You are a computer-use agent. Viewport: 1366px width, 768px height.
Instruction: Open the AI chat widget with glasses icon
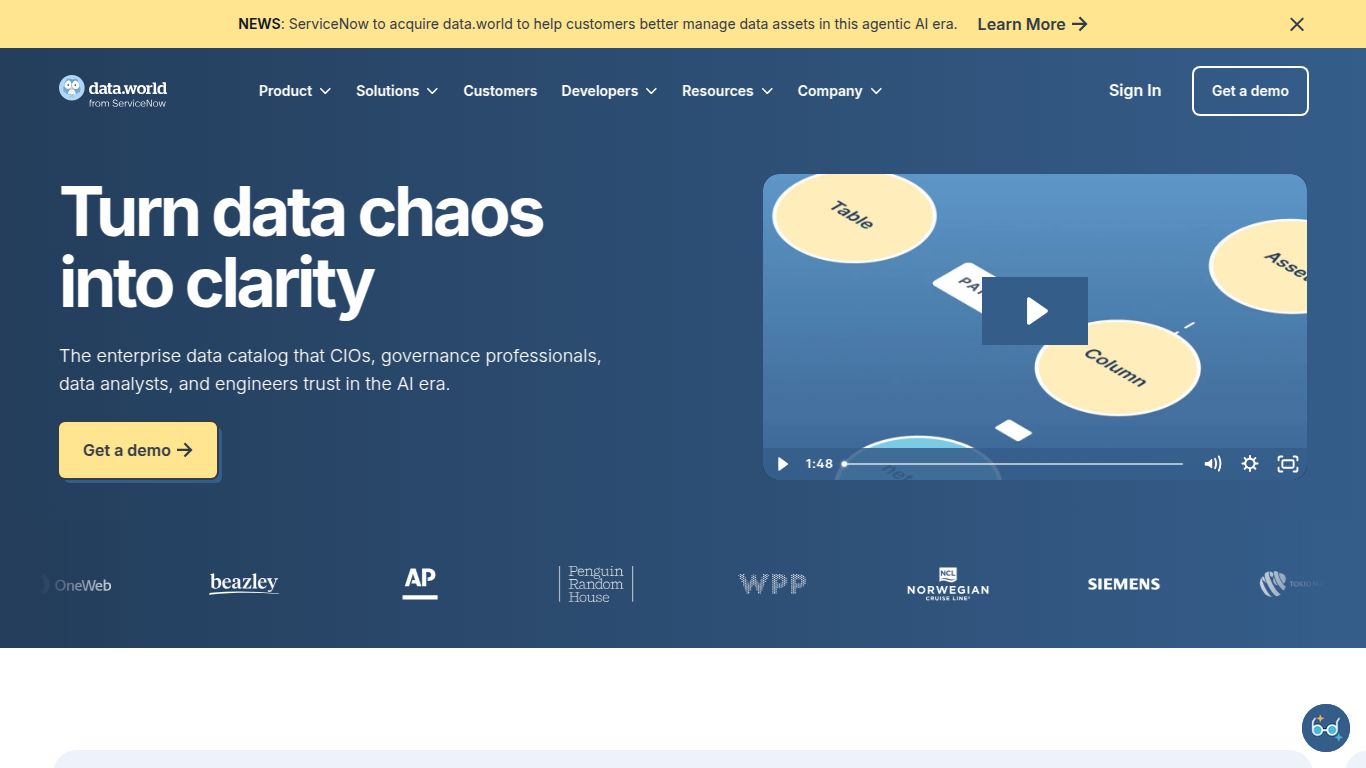click(x=1326, y=728)
